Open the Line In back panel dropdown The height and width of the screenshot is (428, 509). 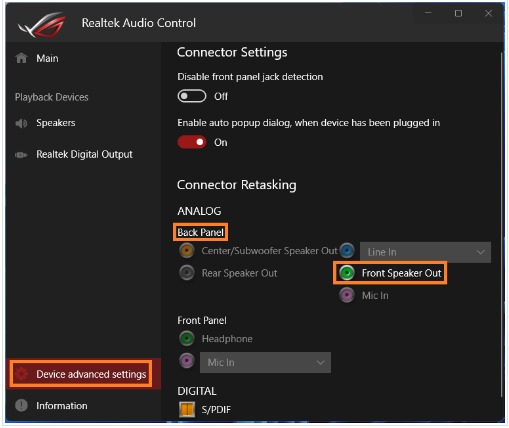425,252
